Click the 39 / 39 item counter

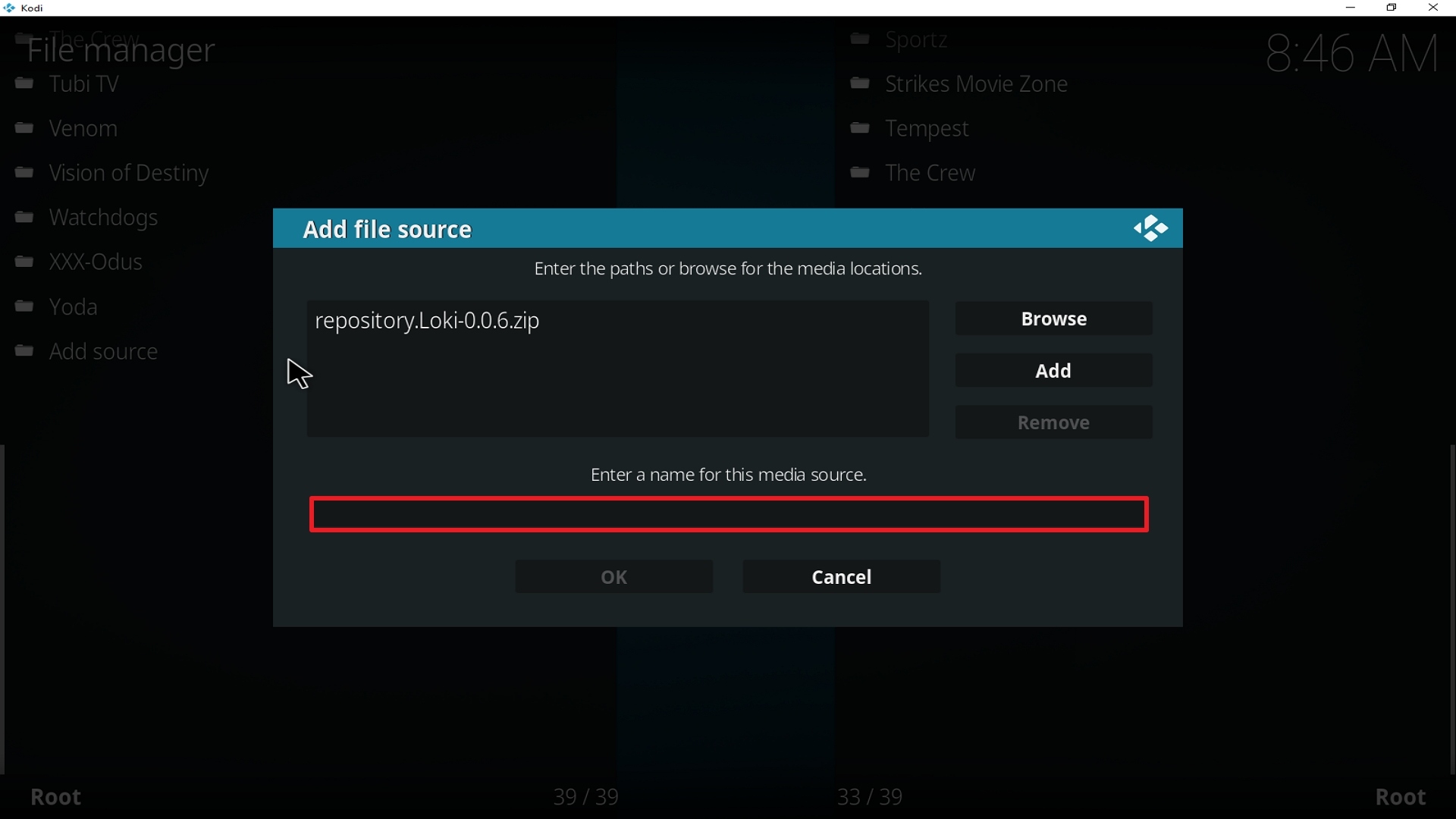(586, 798)
